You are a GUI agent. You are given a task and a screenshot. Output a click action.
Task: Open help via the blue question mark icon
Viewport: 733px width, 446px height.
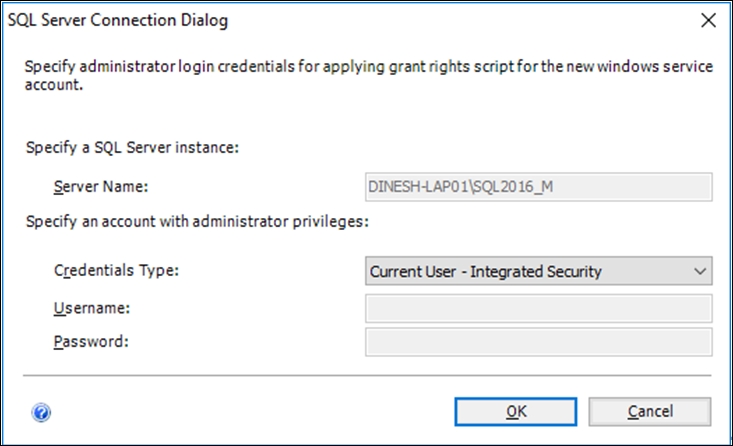pos(41,412)
